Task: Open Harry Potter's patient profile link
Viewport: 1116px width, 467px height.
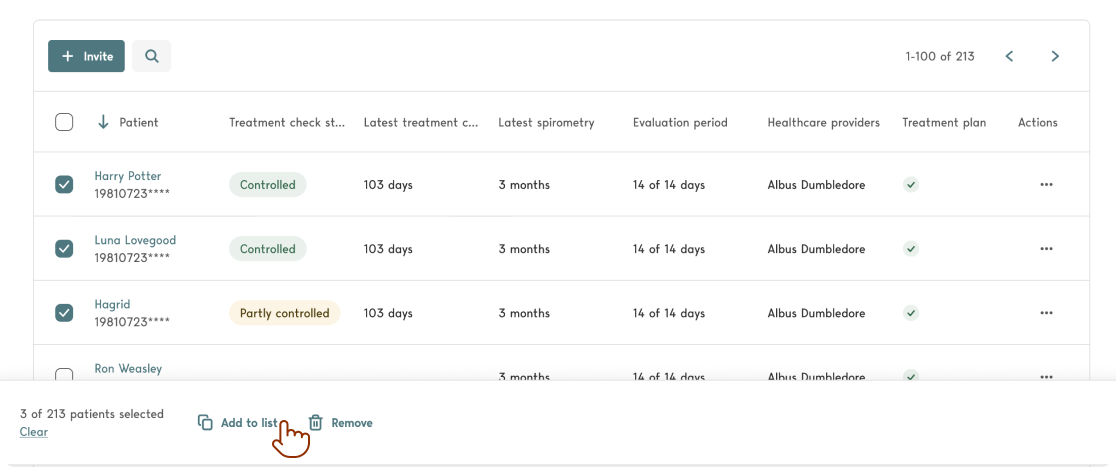Action: 127,176
